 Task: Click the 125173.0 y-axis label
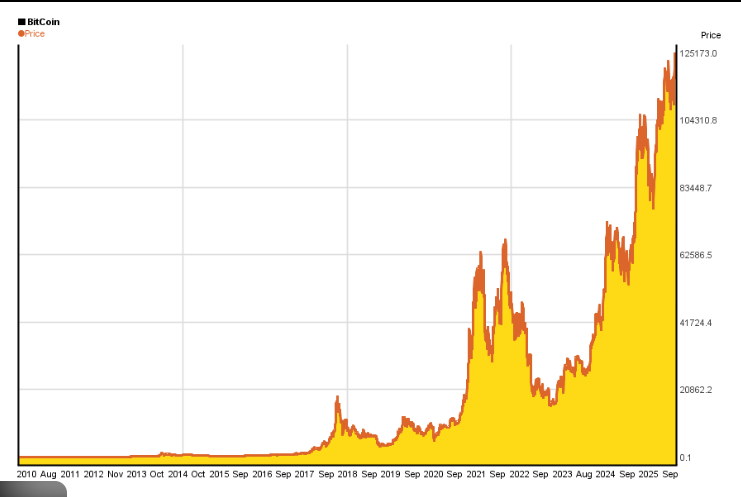(698, 53)
